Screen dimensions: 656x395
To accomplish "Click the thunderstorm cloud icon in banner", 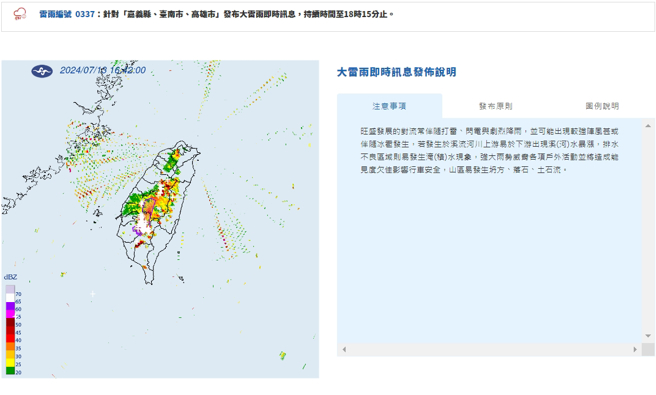I will point(20,14).
